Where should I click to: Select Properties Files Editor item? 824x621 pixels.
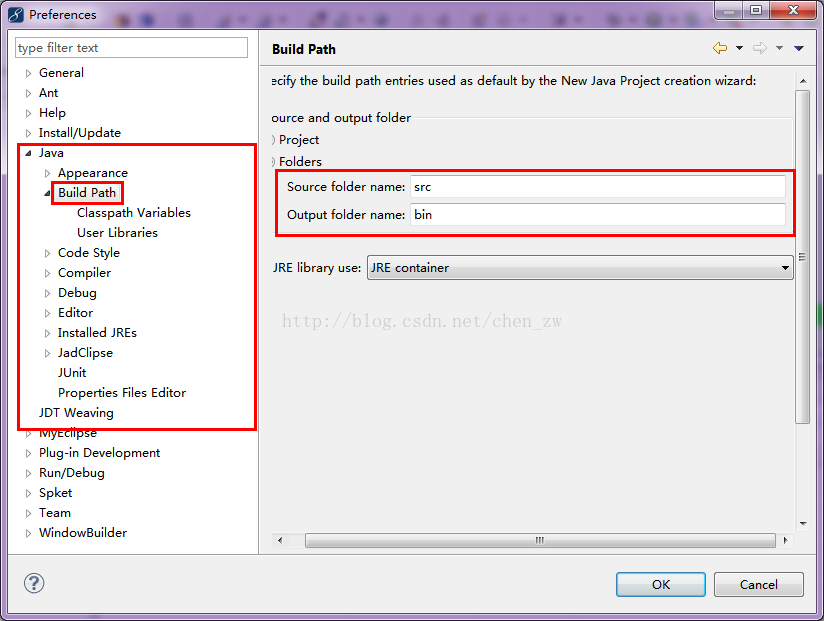click(122, 392)
